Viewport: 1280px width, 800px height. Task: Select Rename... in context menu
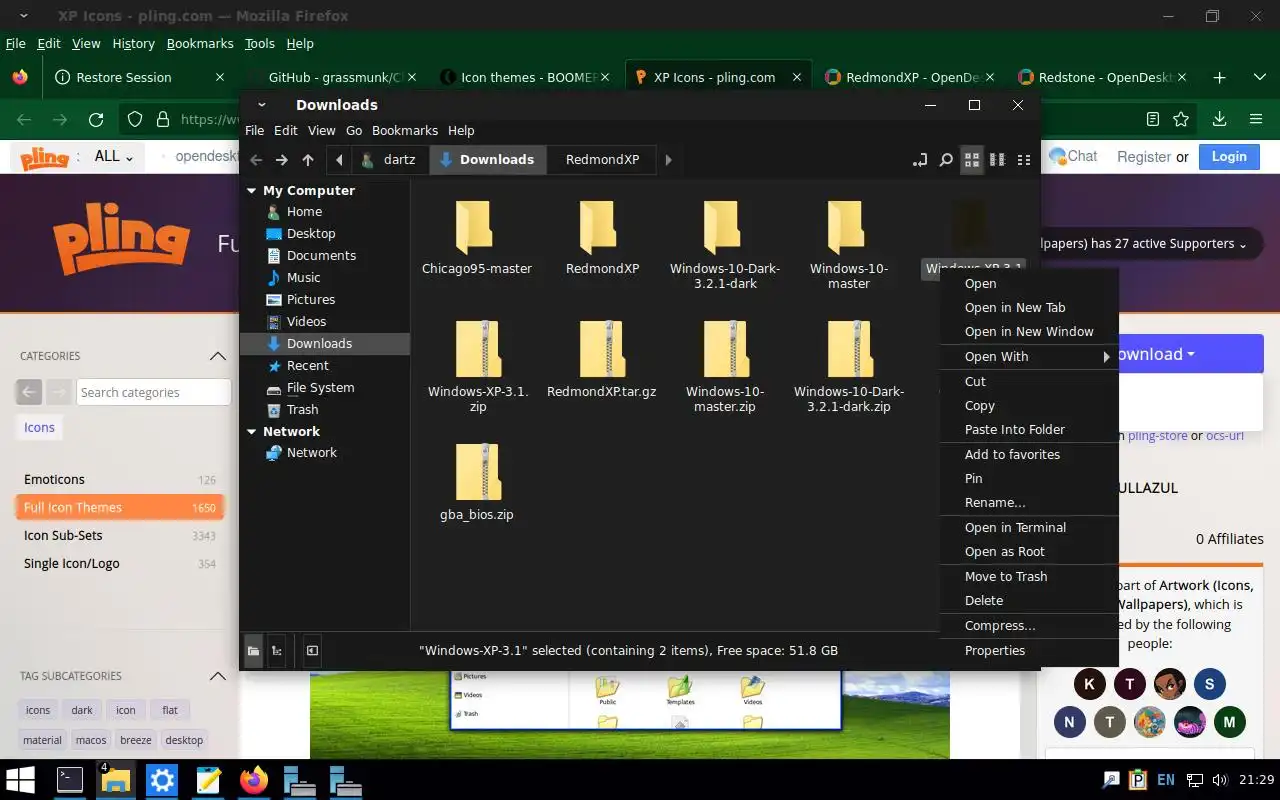[1029, 502]
